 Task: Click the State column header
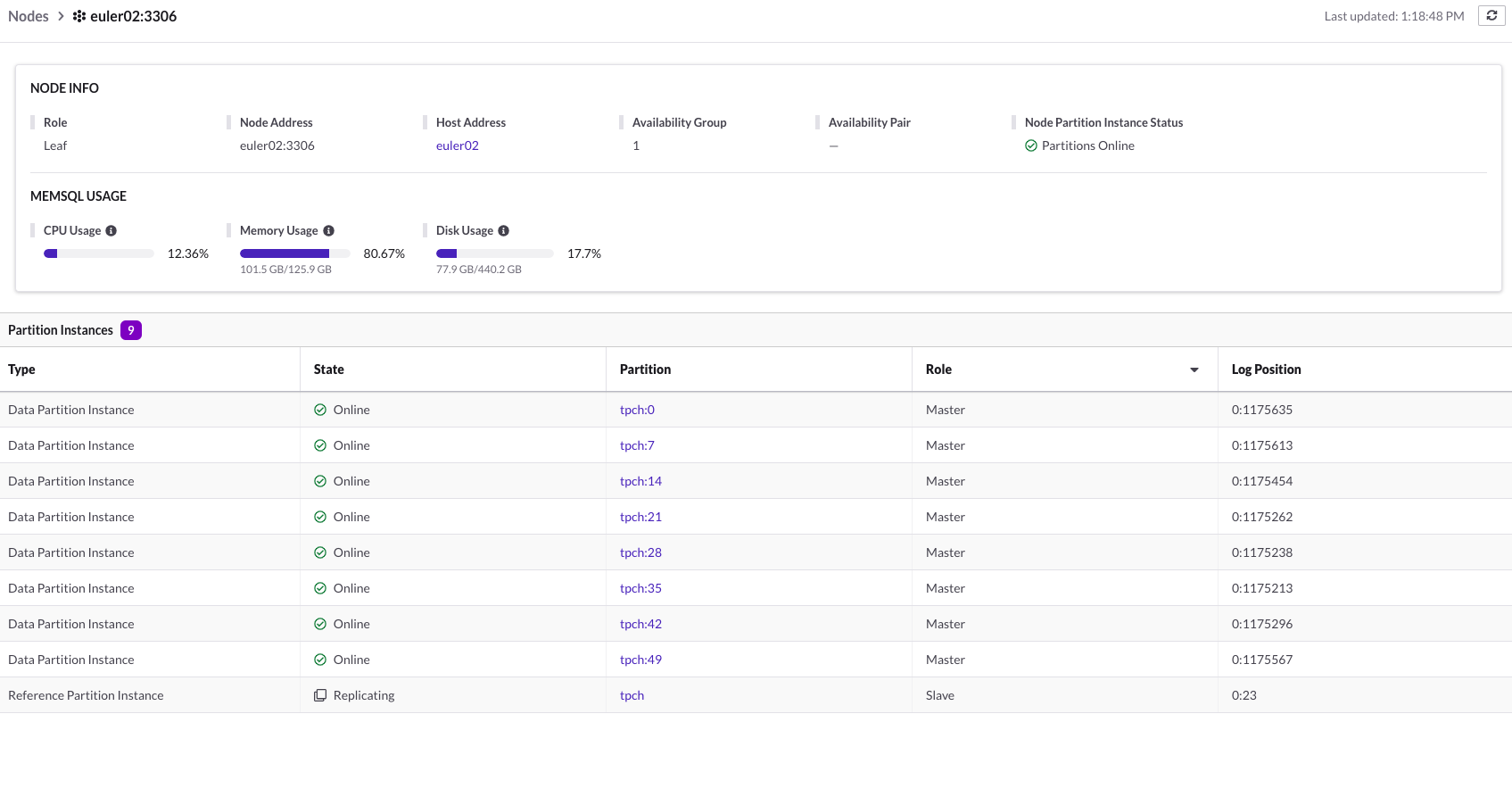pyautogui.click(x=329, y=369)
